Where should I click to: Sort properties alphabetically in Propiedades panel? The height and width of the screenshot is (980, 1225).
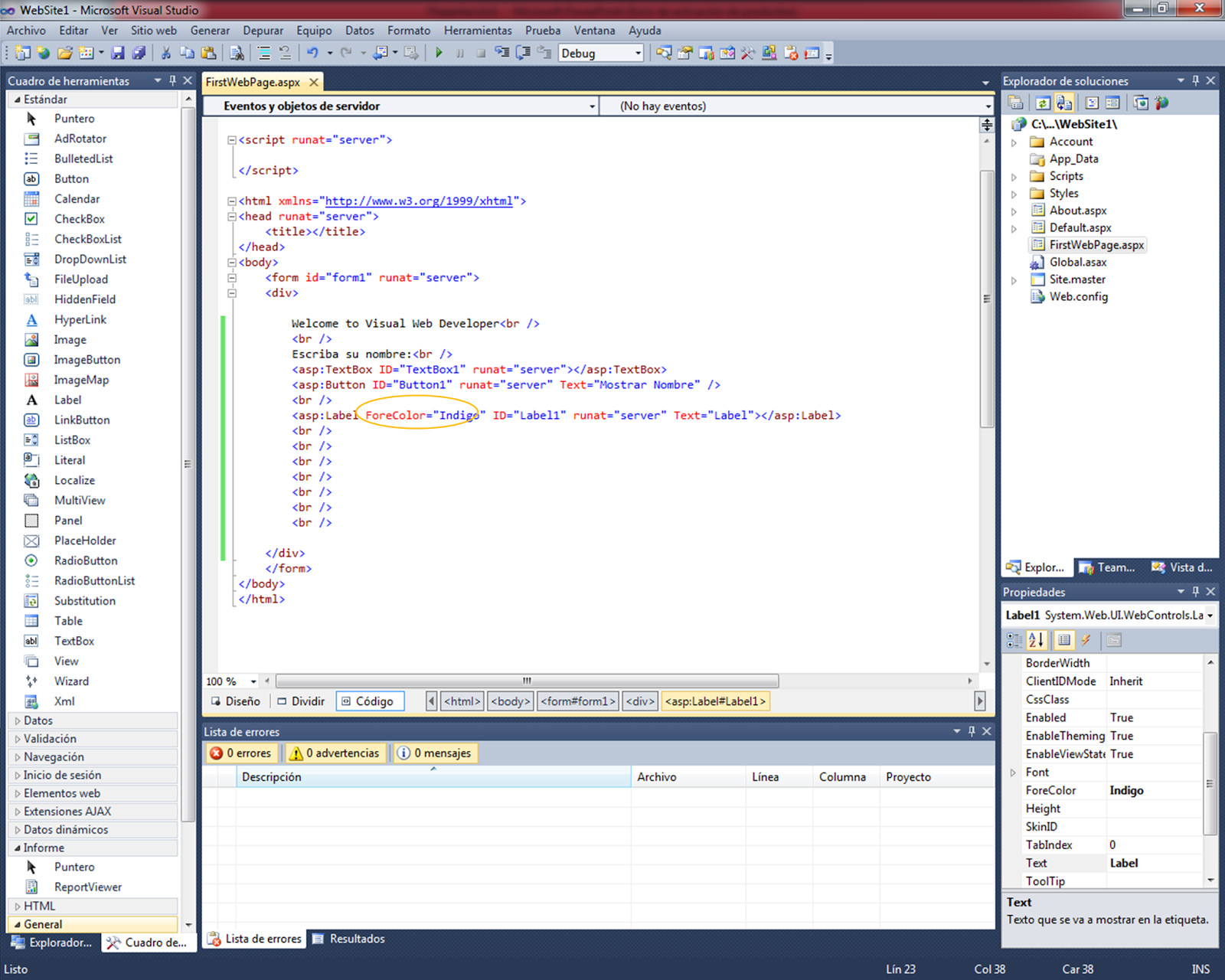[x=1035, y=640]
